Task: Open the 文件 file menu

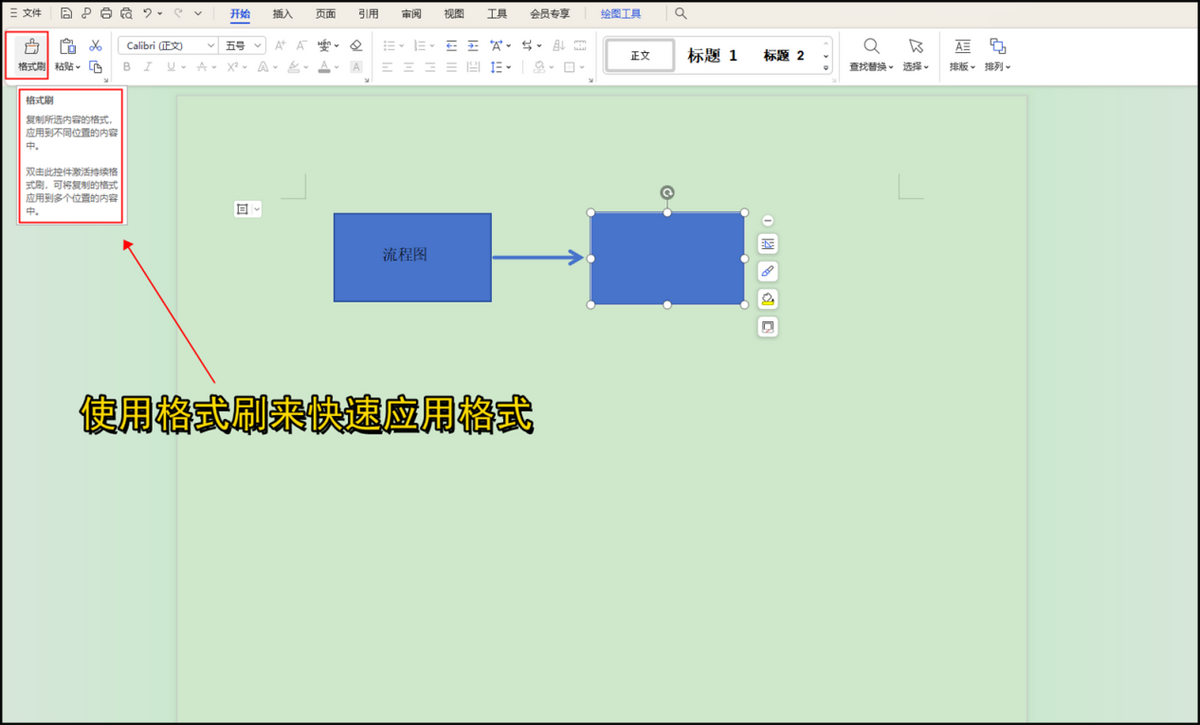Action: tap(25, 13)
